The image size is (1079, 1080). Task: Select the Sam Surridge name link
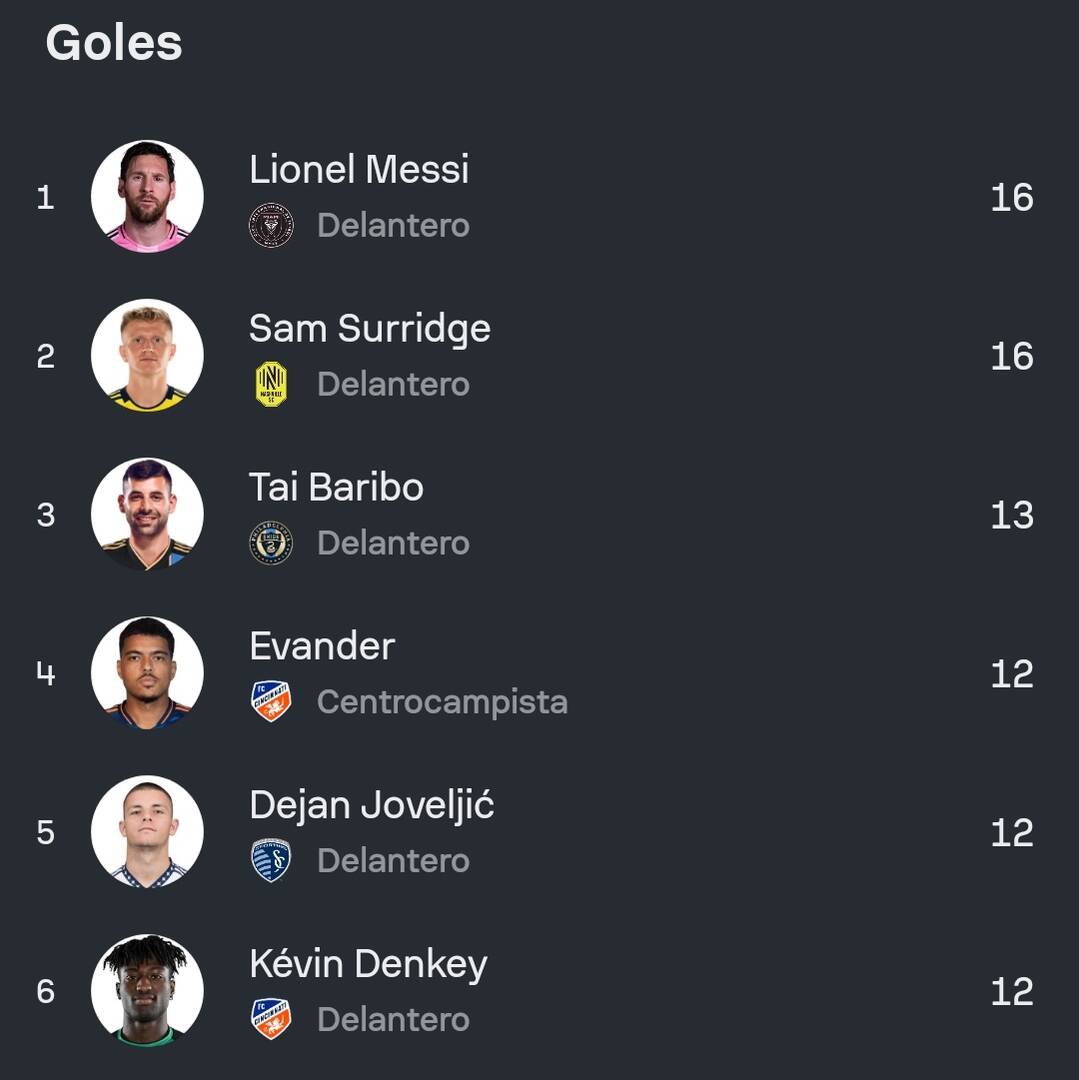point(370,329)
